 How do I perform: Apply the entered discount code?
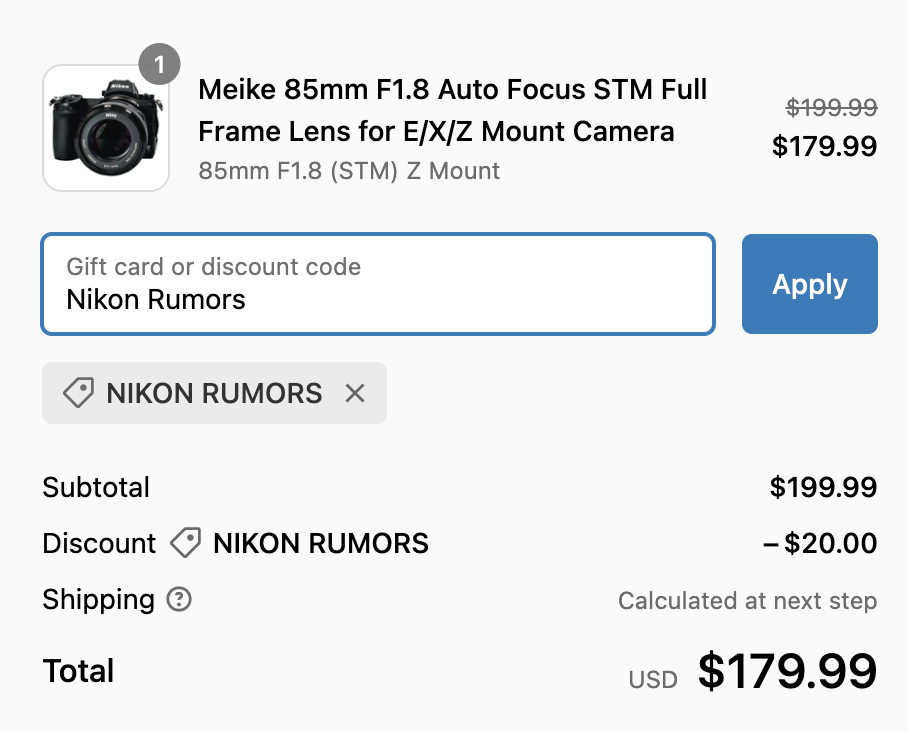click(x=809, y=284)
